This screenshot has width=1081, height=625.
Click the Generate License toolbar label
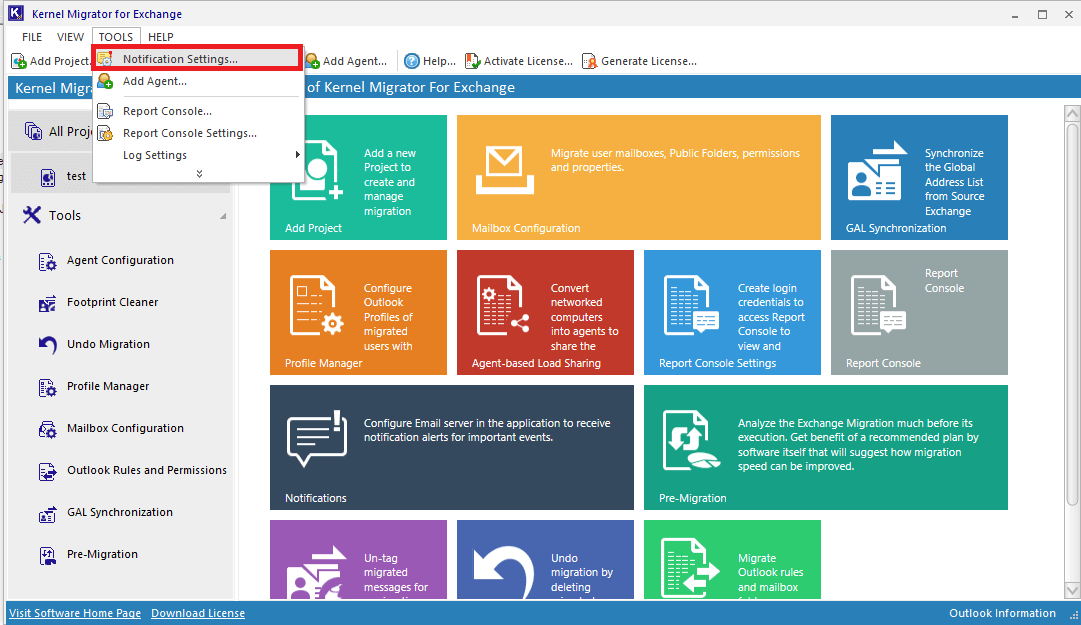(x=649, y=61)
